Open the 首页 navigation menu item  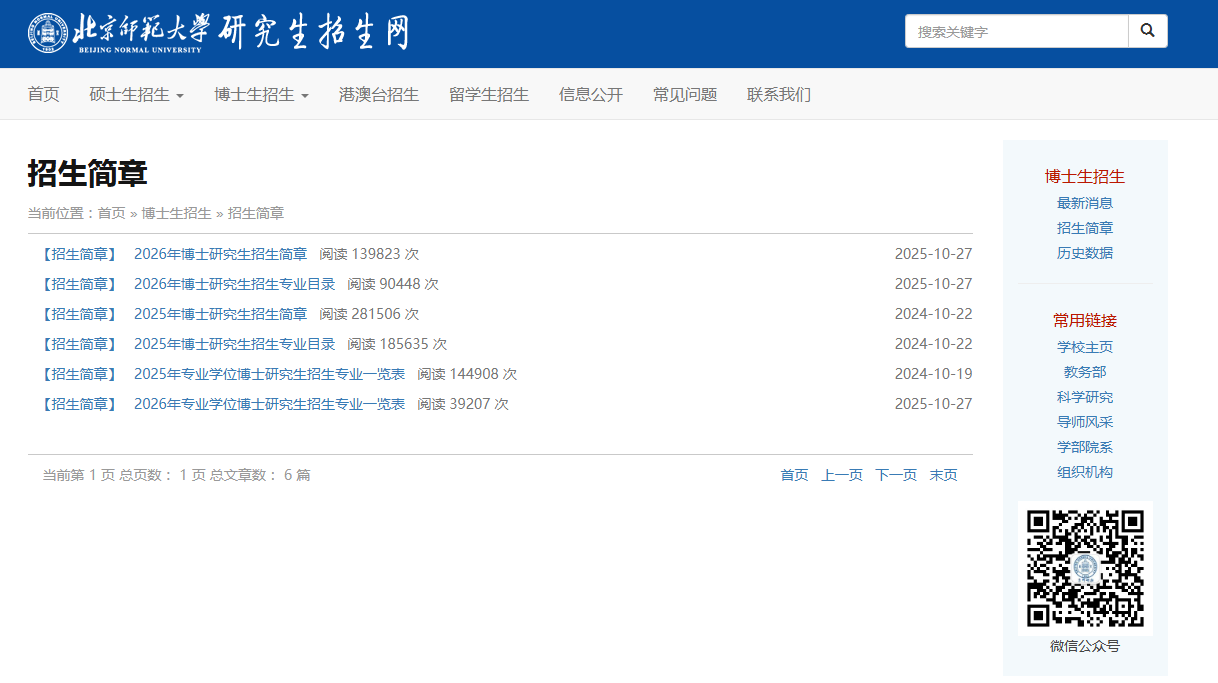(x=43, y=95)
